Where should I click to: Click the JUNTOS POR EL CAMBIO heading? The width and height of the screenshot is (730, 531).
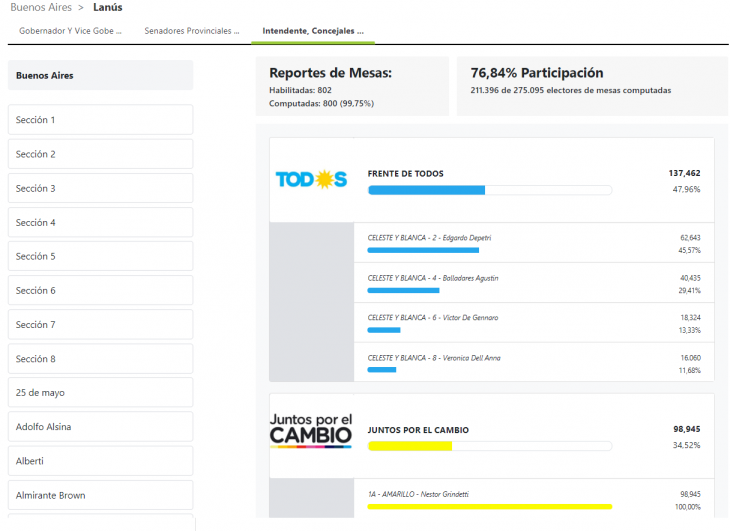pyautogui.click(x=418, y=430)
